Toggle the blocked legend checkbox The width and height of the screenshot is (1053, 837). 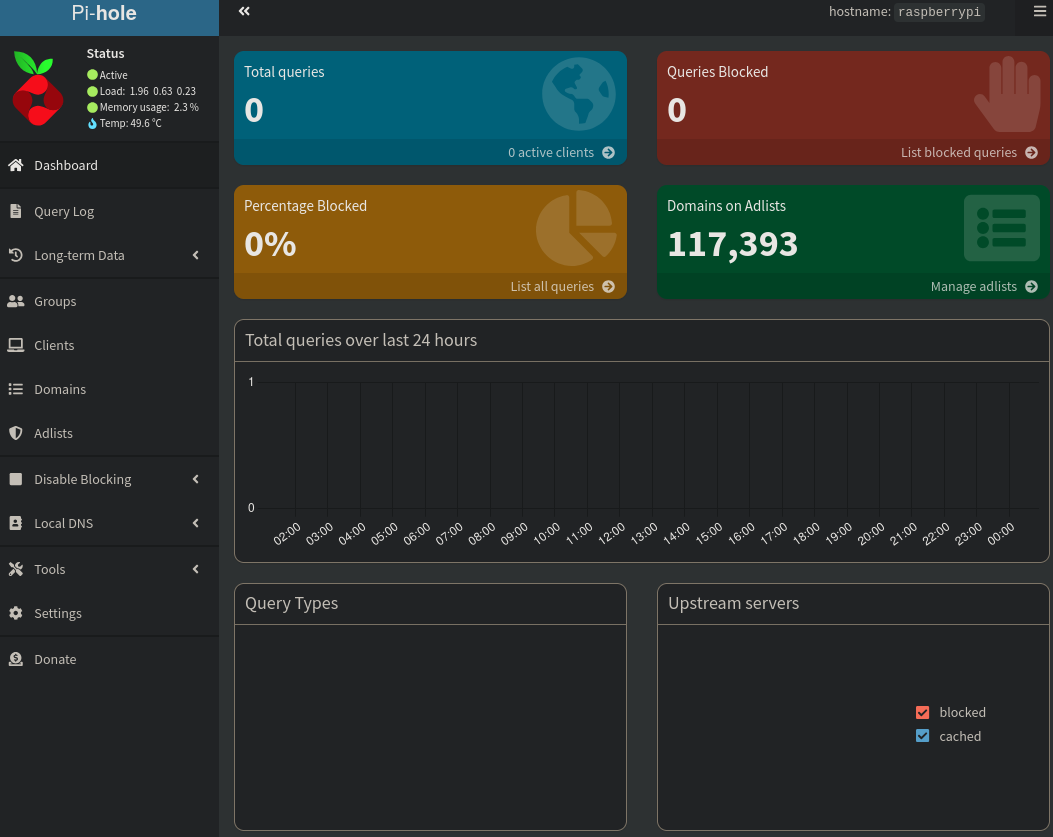[x=922, y=713]
